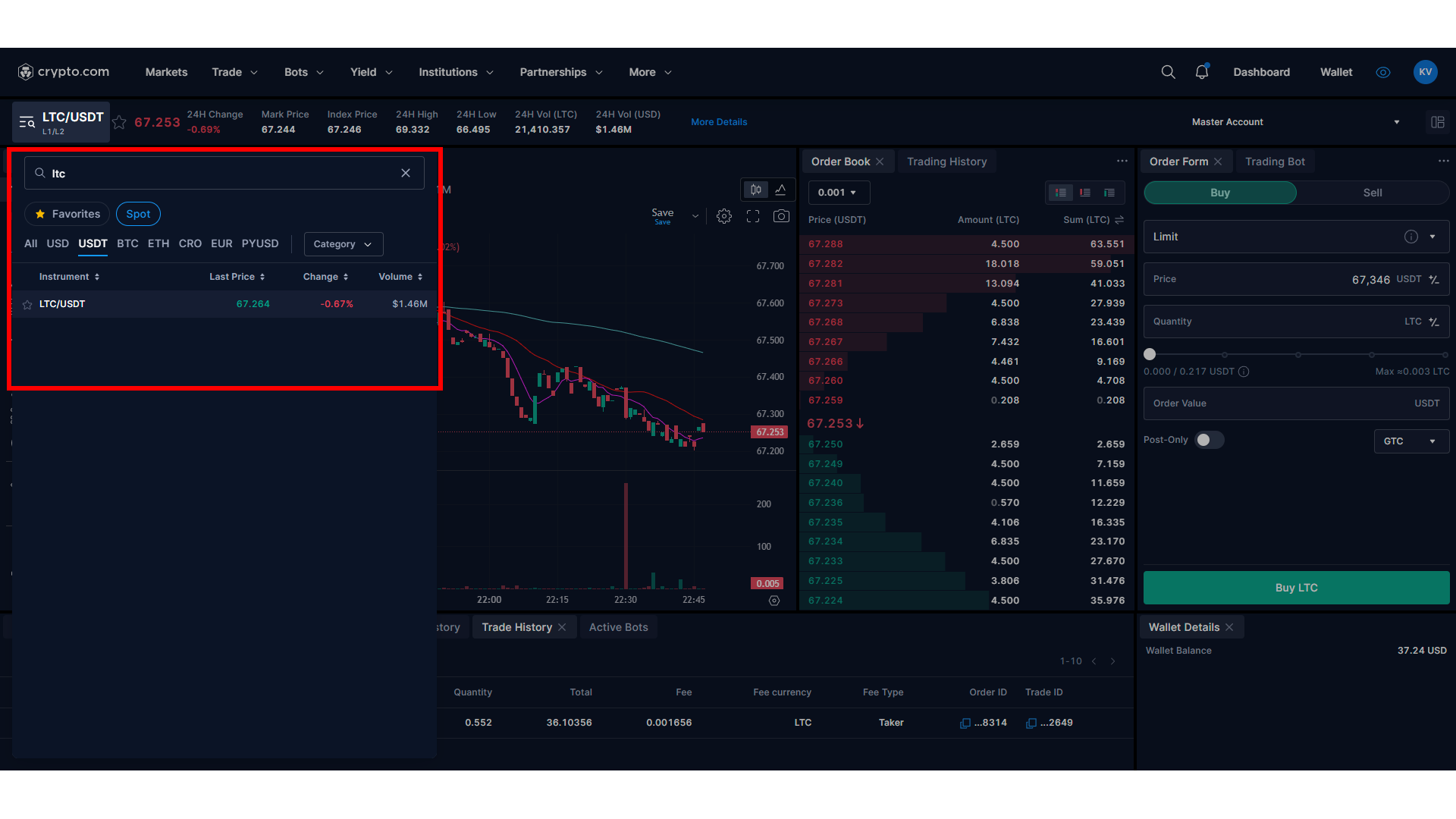This screenshot has height=819, width=1456.
Task: Click the search magnifier icon in header
Action: coord(1168,72)
